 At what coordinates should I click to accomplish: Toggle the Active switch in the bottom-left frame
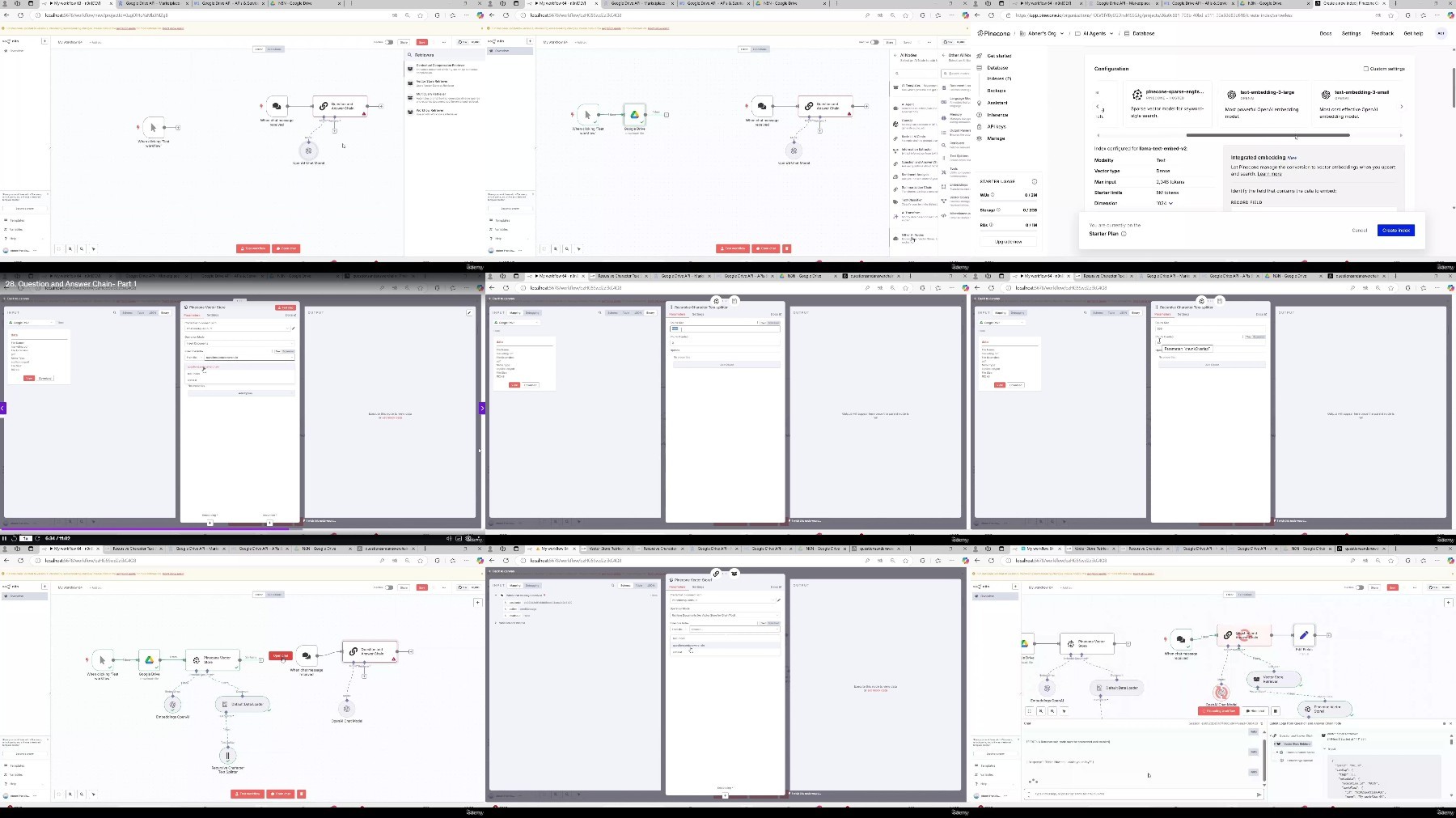pyautogui.click(x=389, y=587)
